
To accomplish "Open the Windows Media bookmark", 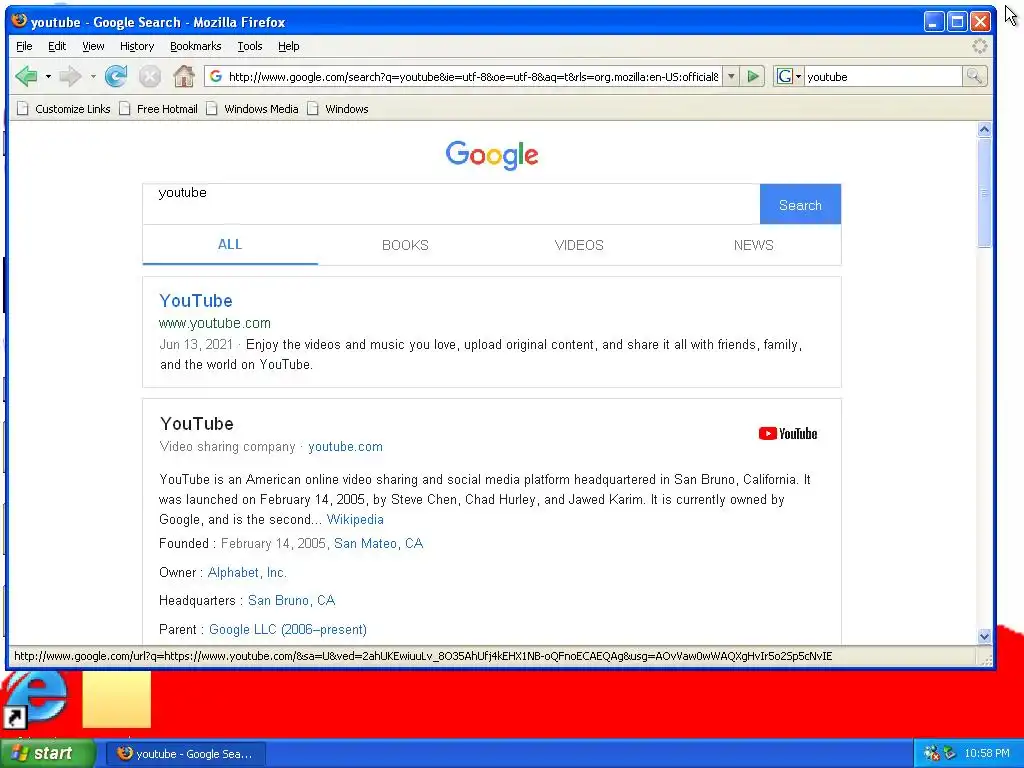I will [261, 109].
